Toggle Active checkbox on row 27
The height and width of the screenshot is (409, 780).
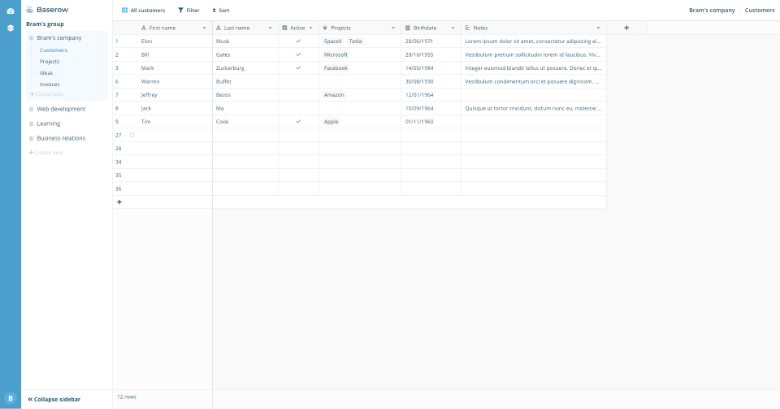coord(298,135)
